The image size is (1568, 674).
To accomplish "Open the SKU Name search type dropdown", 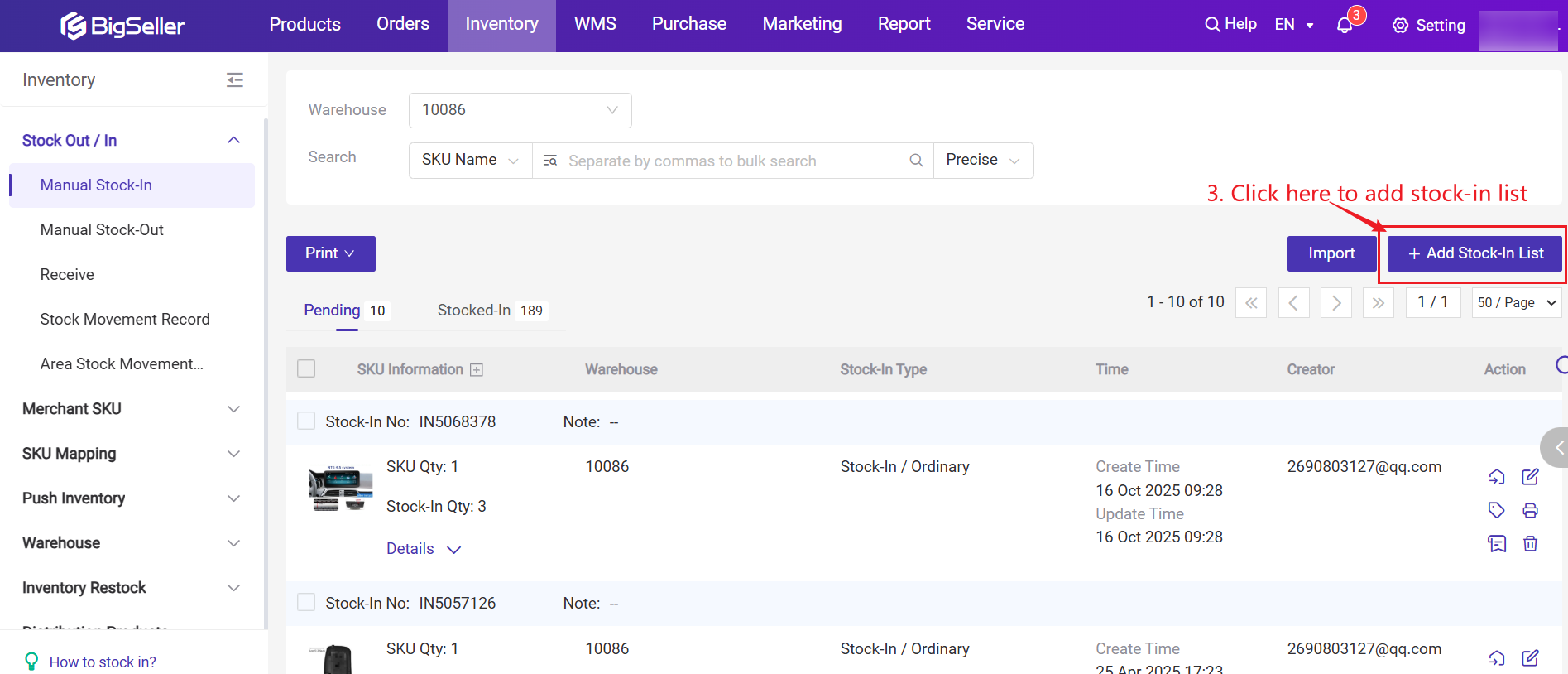I will pos(469,161).
